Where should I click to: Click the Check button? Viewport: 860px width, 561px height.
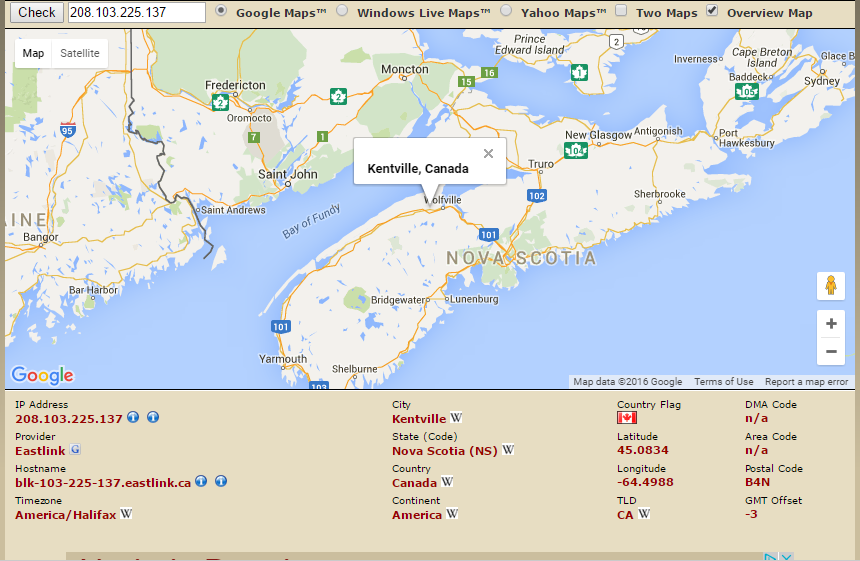coord(37,12)
